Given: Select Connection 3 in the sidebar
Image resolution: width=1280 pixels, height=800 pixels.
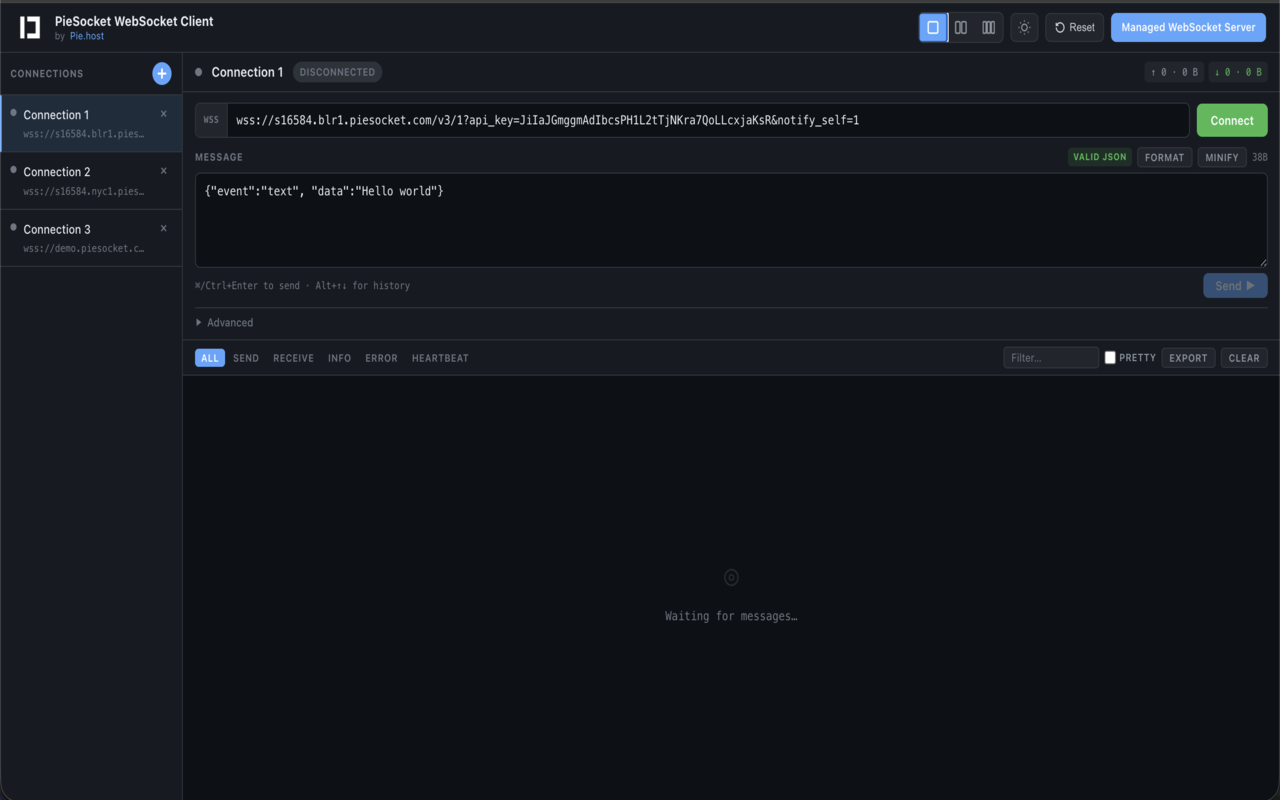Looking at the screenshot, I should pyautogui.click(x=91, y=238).
